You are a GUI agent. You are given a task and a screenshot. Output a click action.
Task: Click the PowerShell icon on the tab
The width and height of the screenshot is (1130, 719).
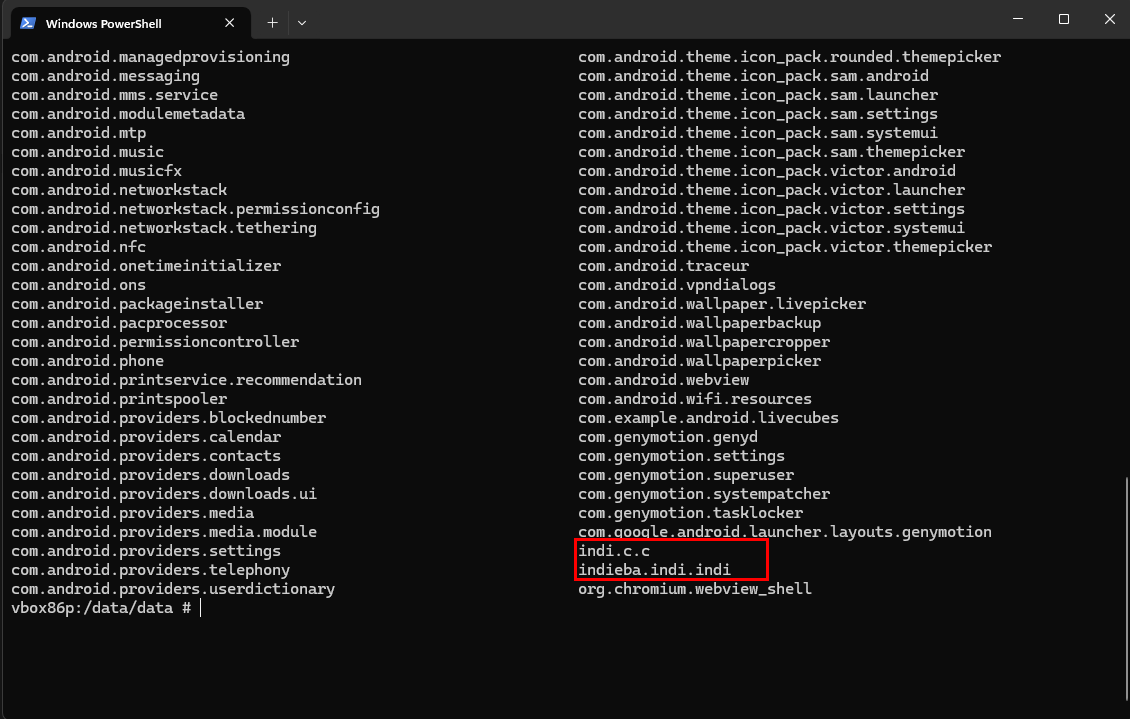click(x=28, y=23)
